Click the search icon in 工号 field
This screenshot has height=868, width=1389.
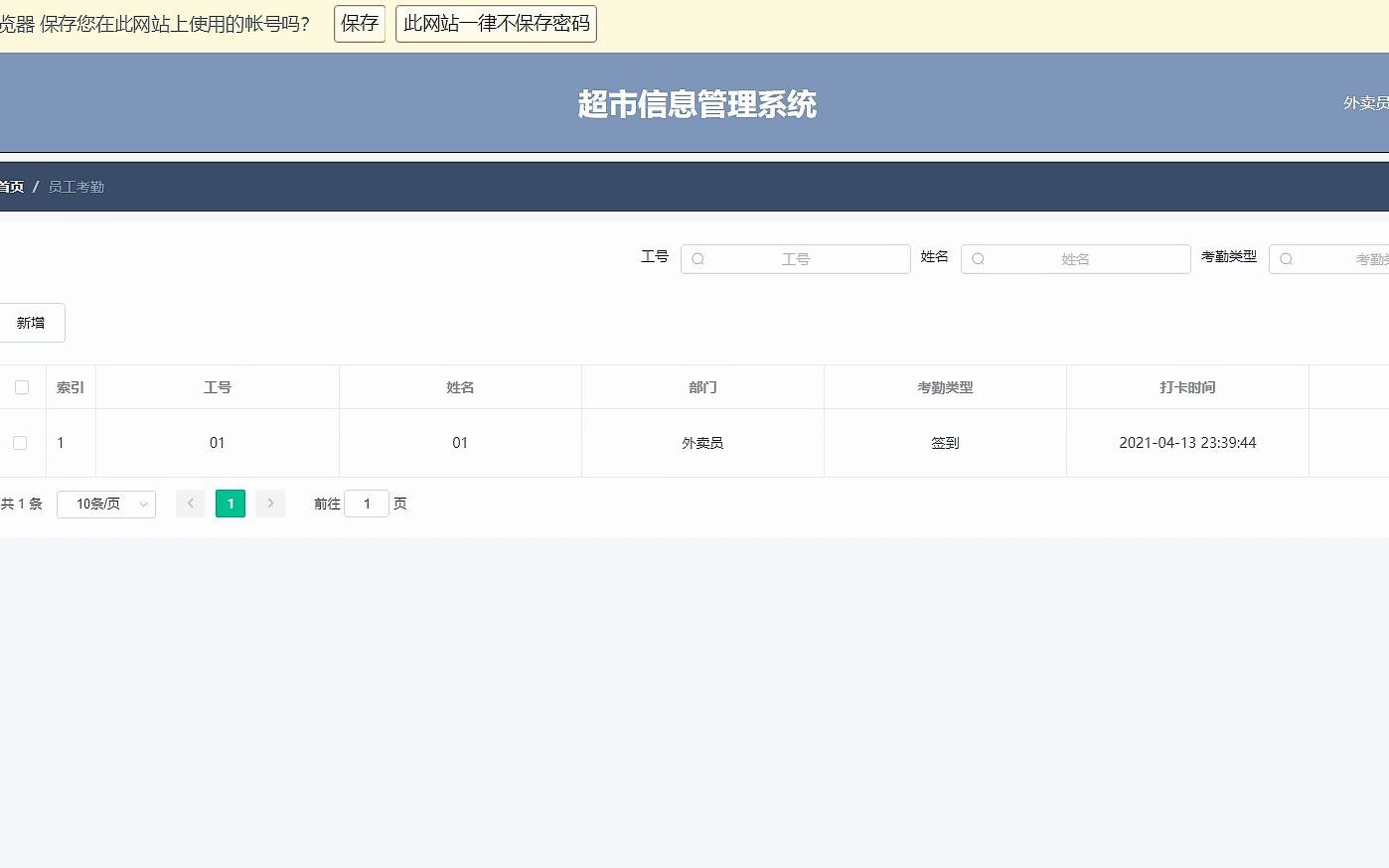[698, 259]
